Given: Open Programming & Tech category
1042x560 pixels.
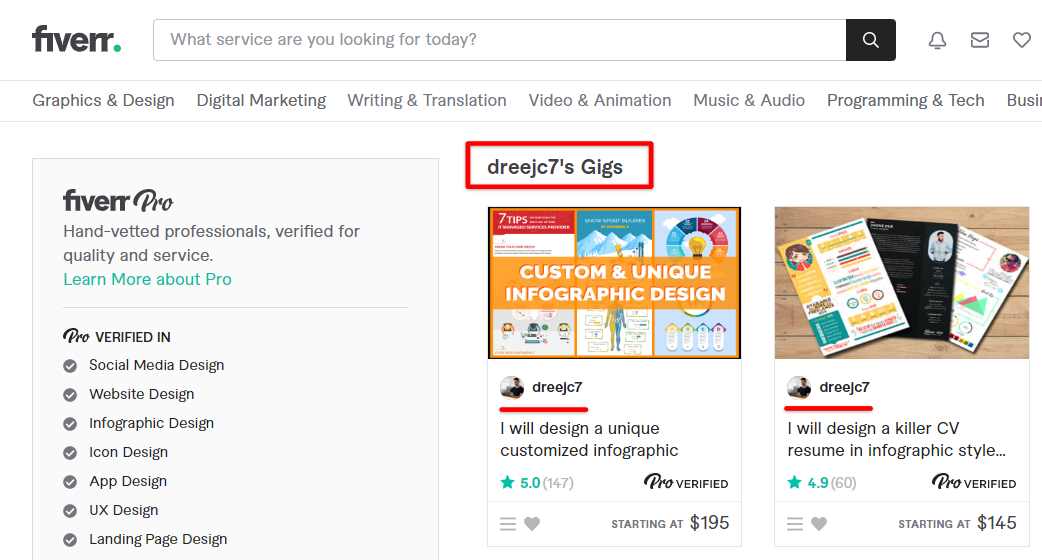Looking at the screenshot, I should [x=906, y=100].
